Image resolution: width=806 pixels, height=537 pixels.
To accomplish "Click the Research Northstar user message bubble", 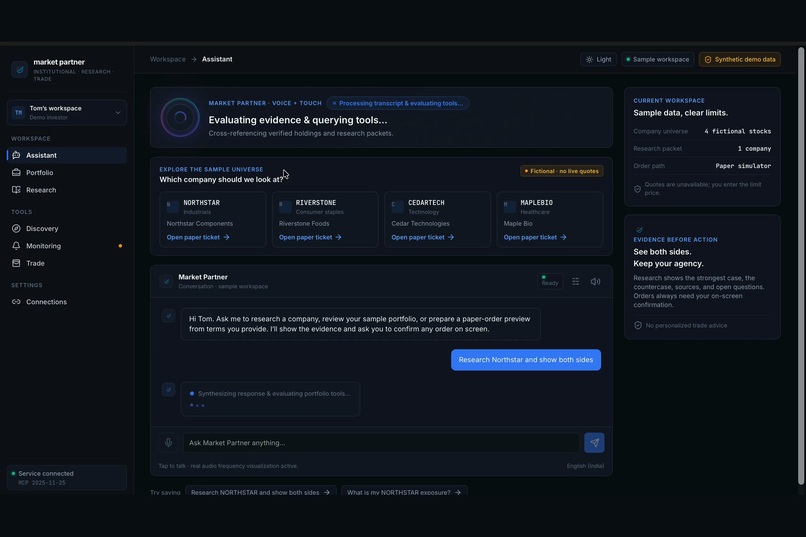I will (526, 360).
